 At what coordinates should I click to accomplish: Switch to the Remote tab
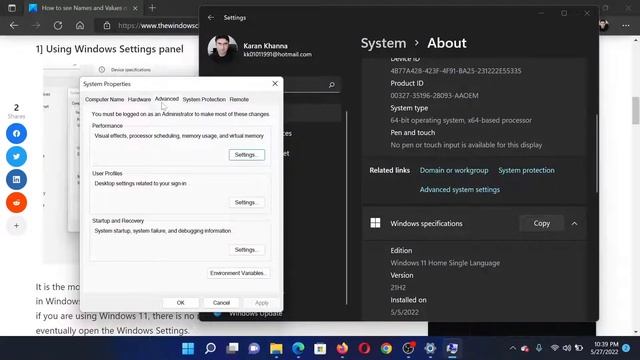(x=239, y=99)
